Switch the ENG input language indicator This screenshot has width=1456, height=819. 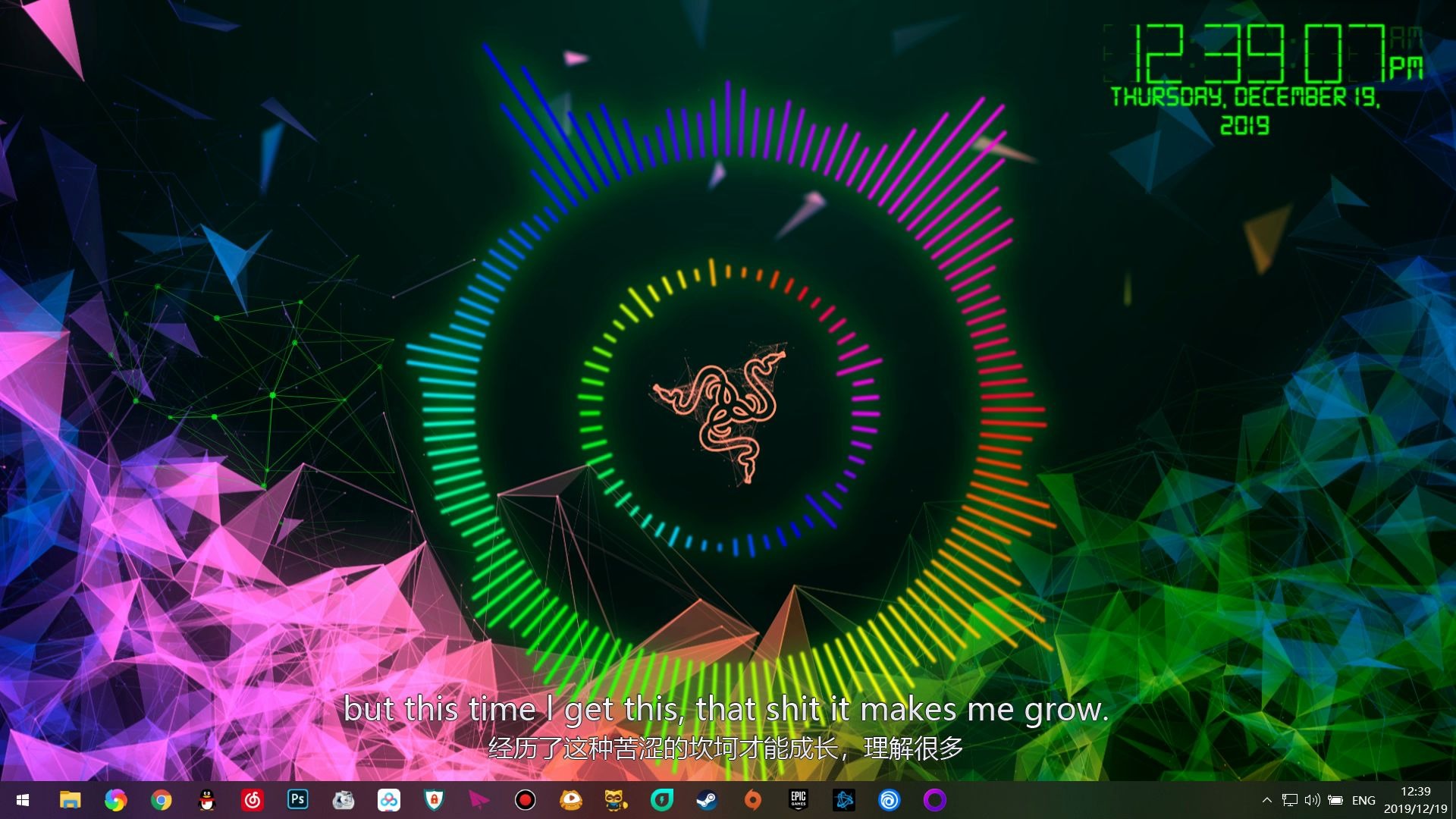(x=1363, y=800)
